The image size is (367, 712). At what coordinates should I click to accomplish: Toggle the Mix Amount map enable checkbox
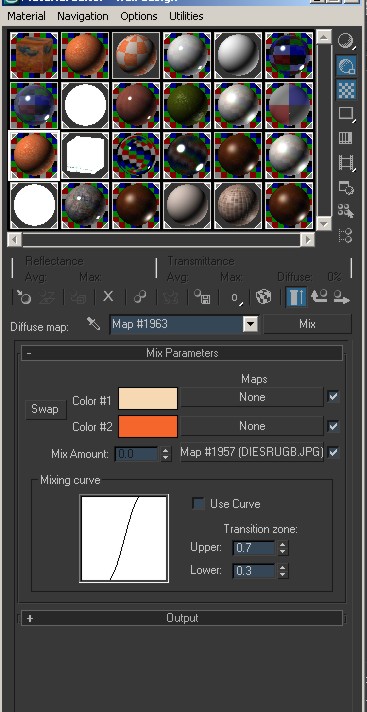(x=333, y=452)
